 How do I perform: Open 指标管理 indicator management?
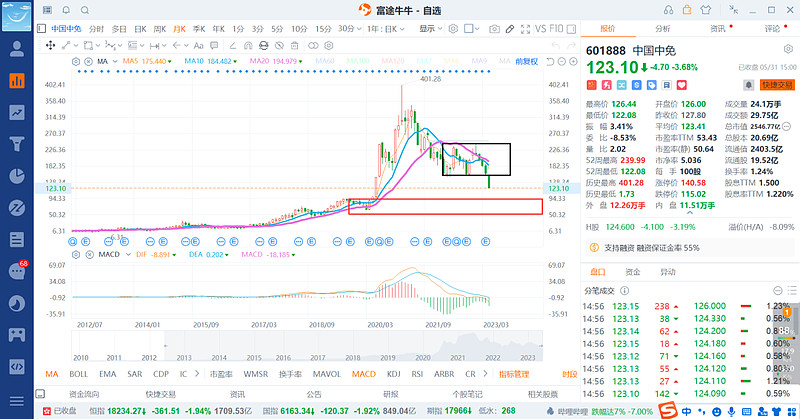[514, 374]
